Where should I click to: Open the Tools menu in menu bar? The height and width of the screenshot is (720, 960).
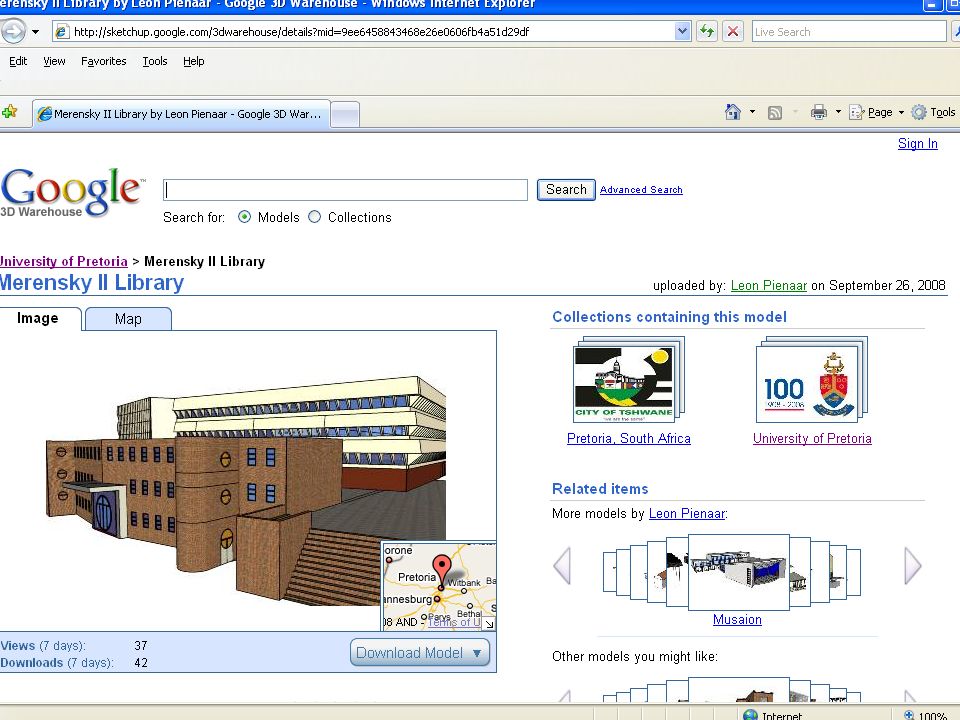[x=155, y=61]
